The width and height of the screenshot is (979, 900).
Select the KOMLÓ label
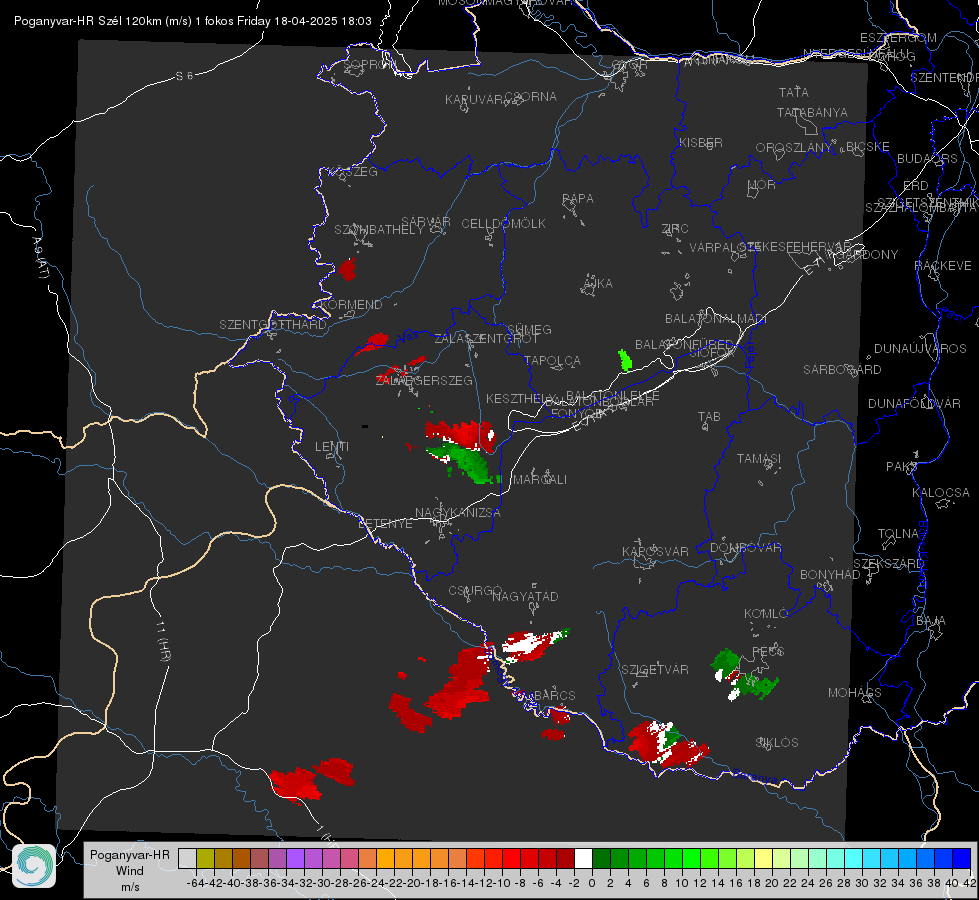pyautogui.click(x=765, y=614)
